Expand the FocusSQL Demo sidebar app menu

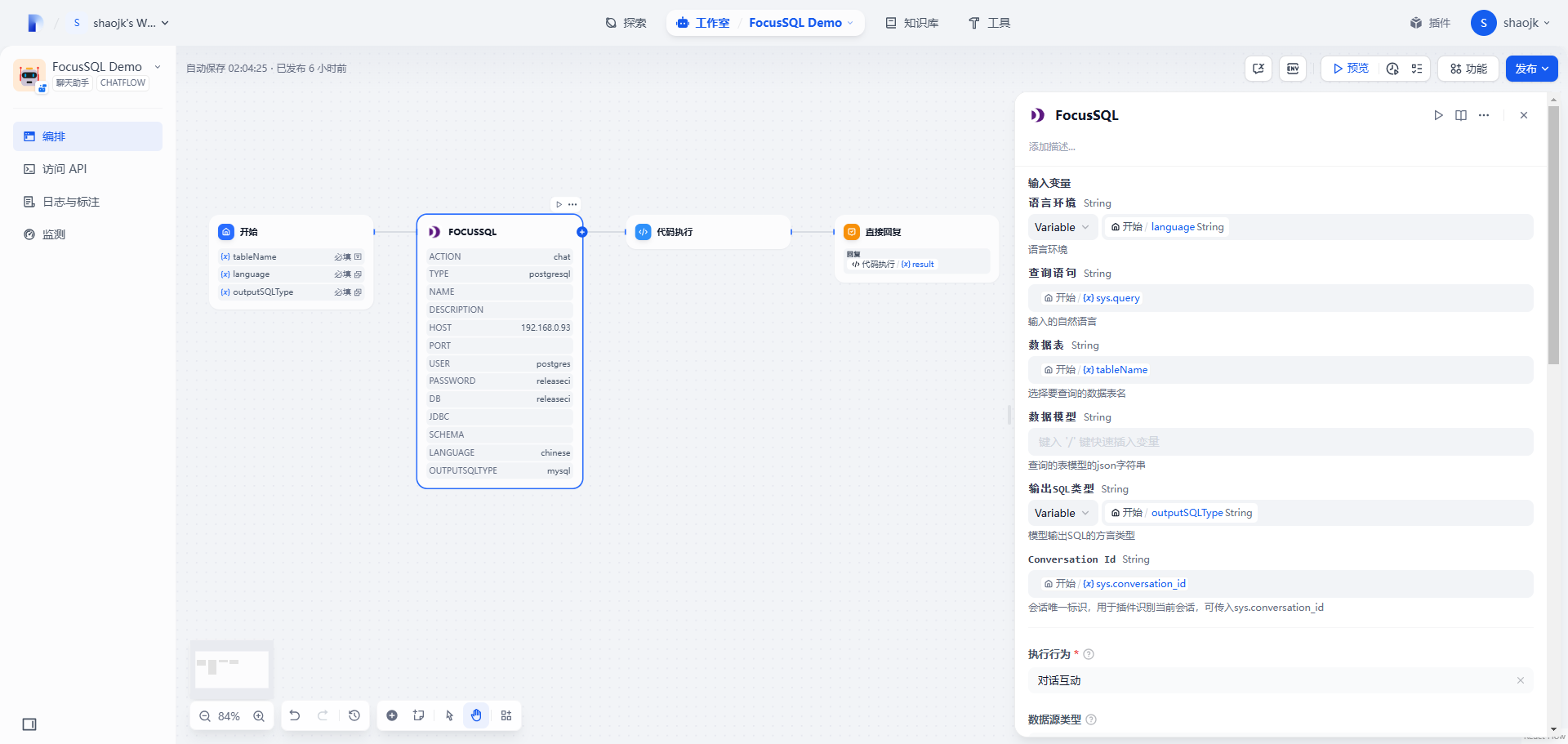point(158,67)
